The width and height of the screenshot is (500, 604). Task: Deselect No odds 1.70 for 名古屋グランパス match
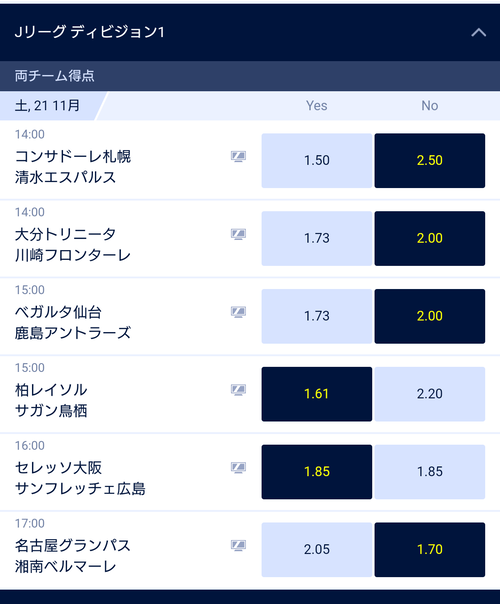tap(430, 550)
